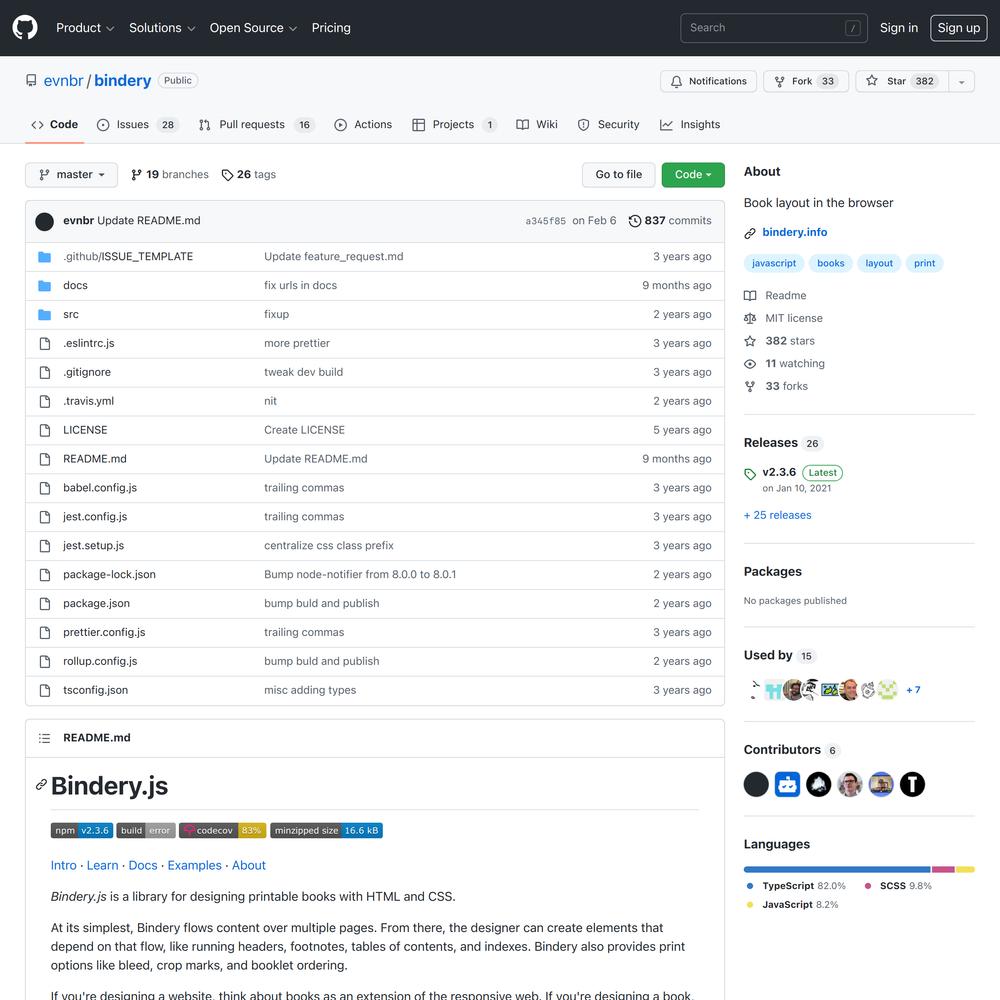View the + 25 releases link

pos(777,515)
